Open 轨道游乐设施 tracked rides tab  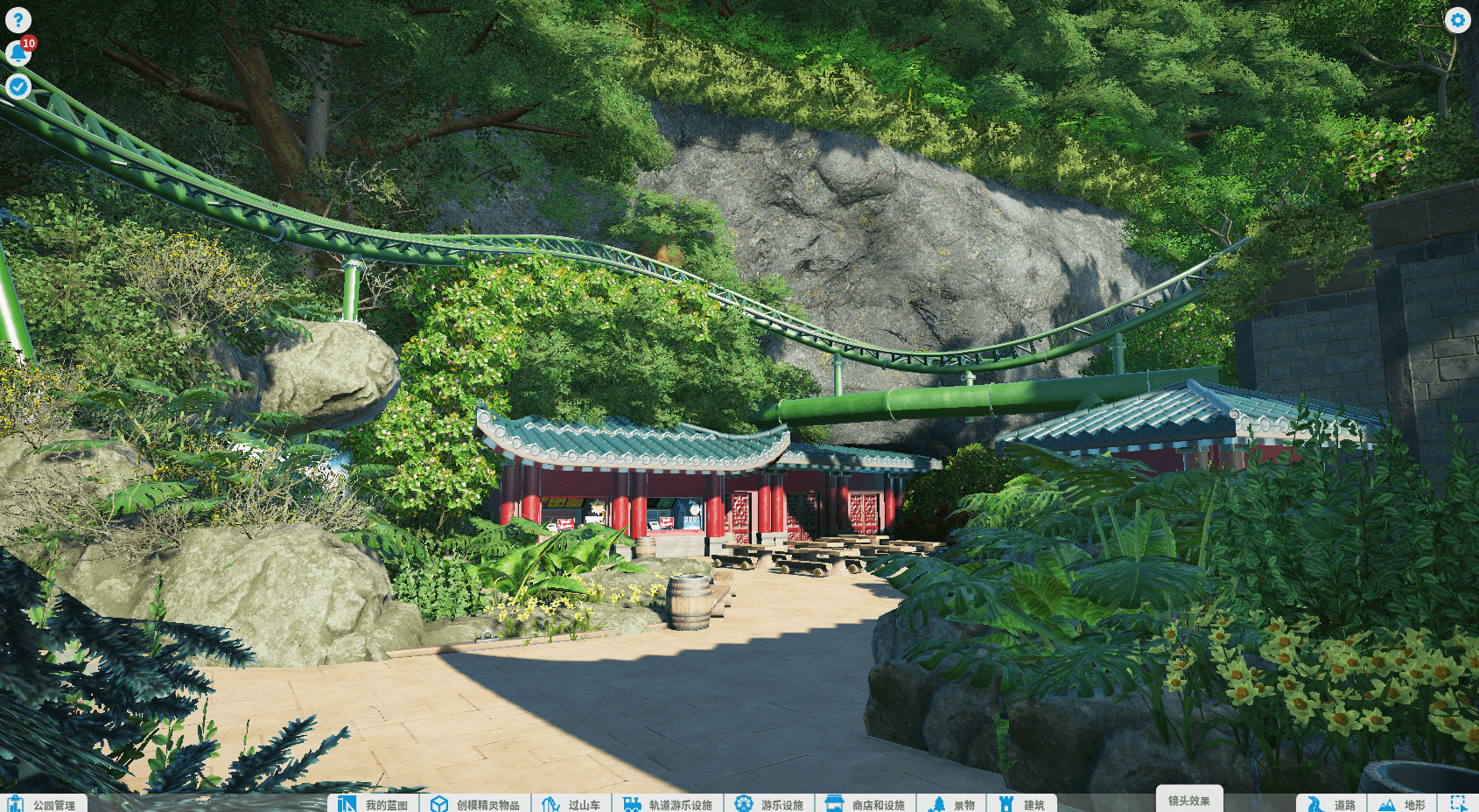(668, 803)
